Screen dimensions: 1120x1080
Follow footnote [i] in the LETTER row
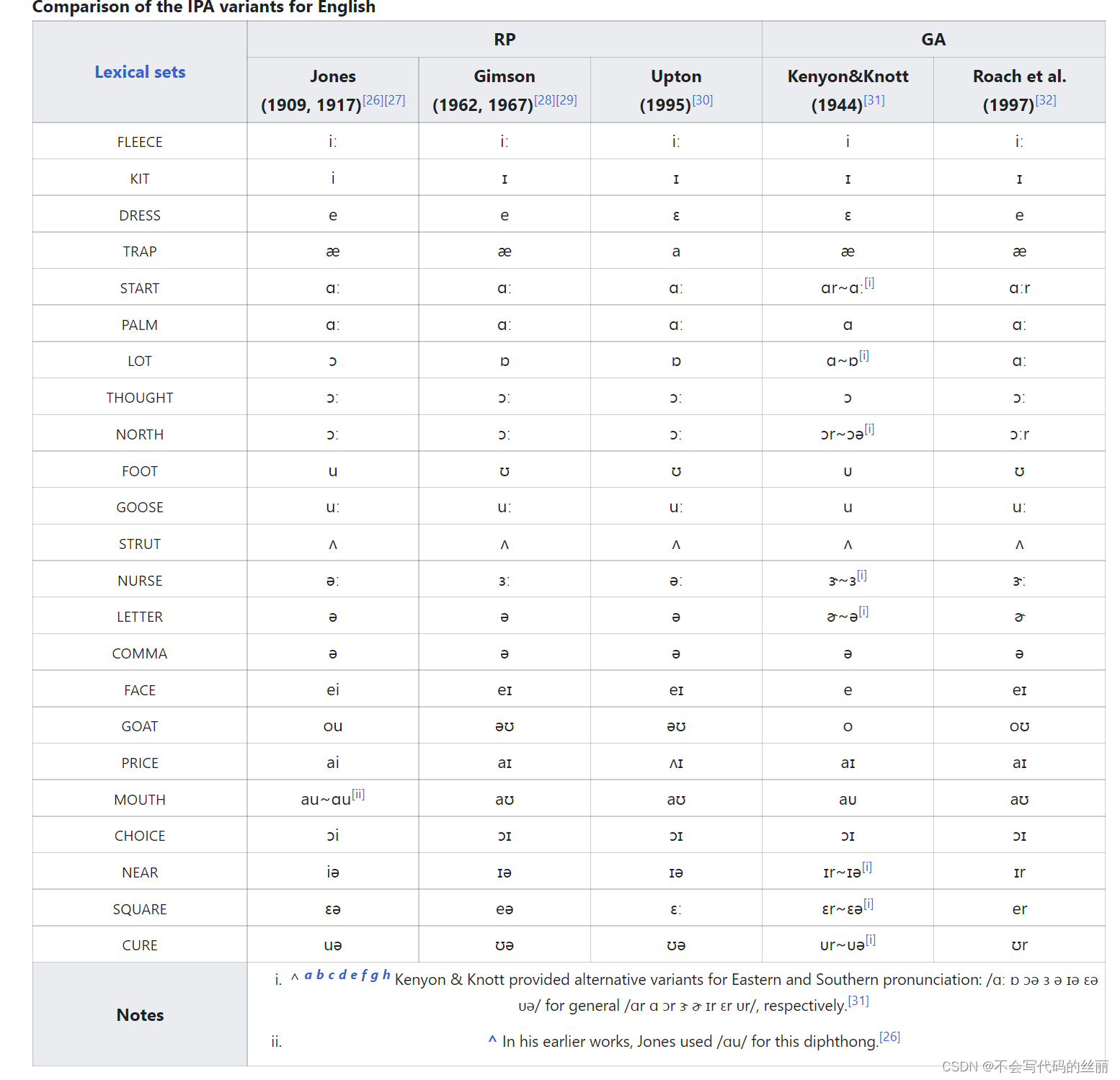click(863, 611)
